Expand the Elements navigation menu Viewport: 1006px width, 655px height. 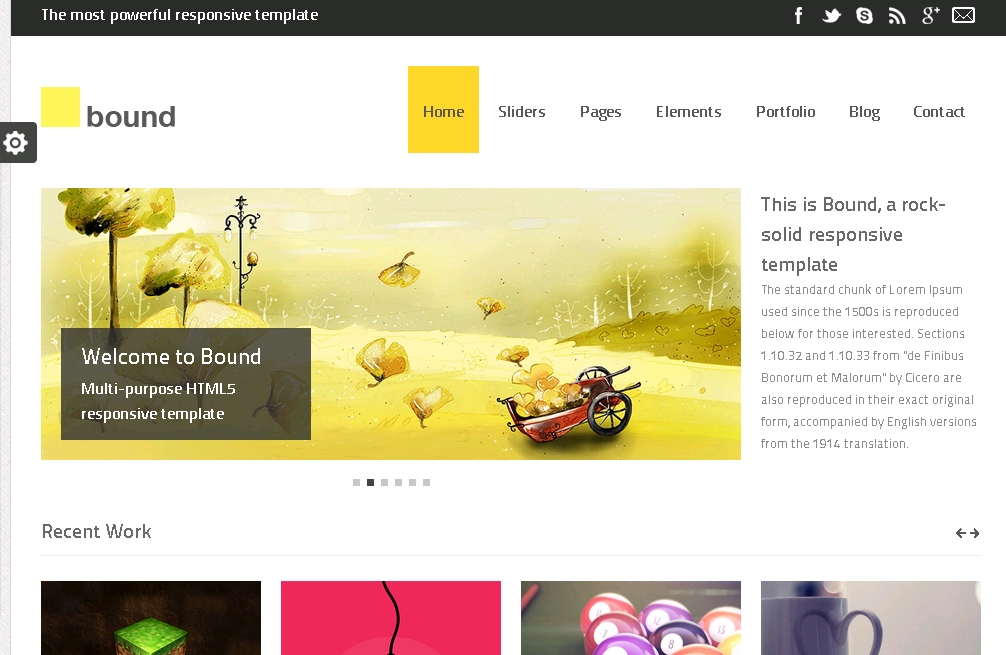point(688,112)
